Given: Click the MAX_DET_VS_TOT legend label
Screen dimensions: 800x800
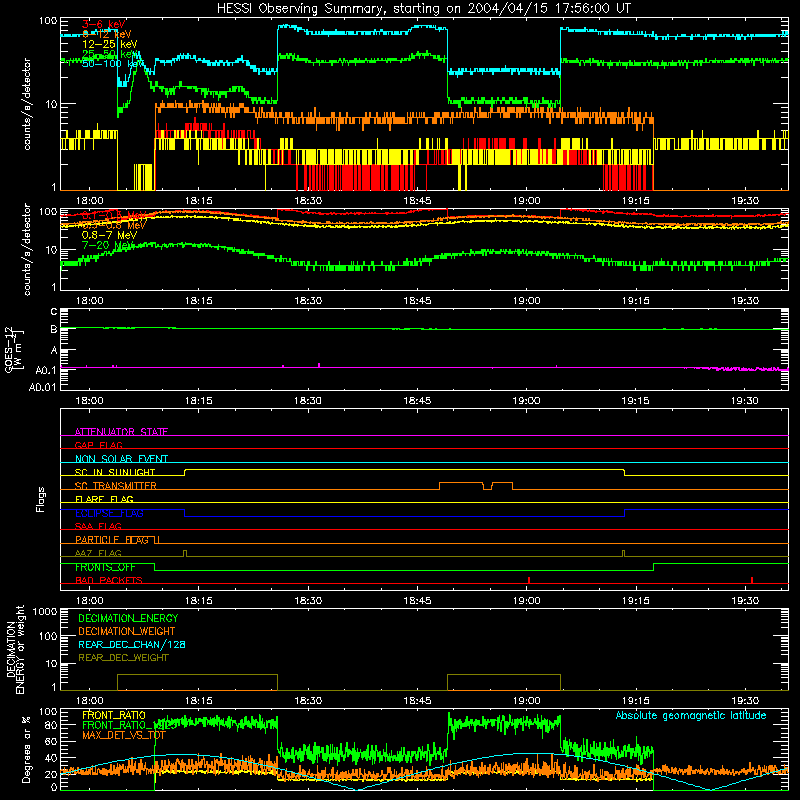Looking at the screenshot, I should point(124,735).
